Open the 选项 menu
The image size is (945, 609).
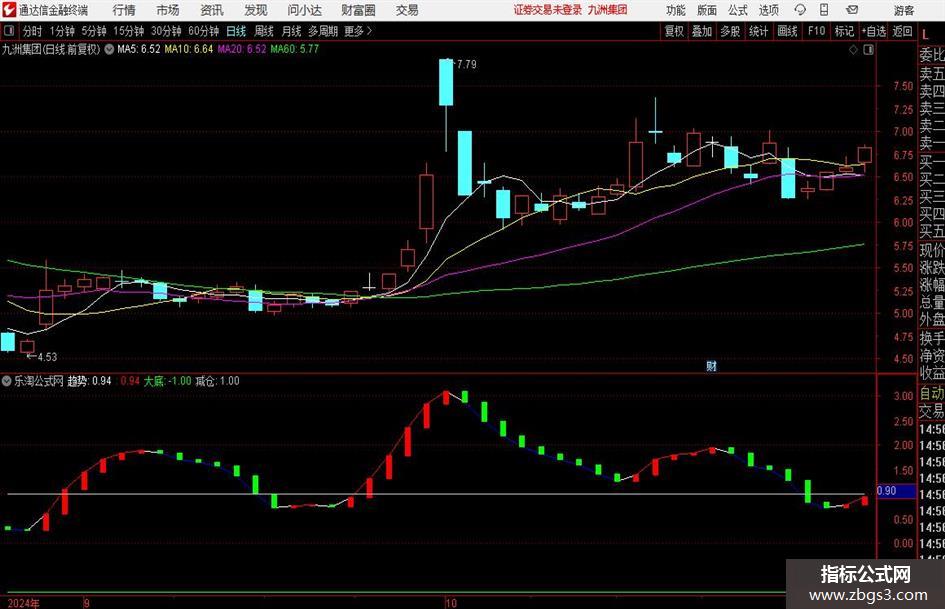[x=768, y=10]
